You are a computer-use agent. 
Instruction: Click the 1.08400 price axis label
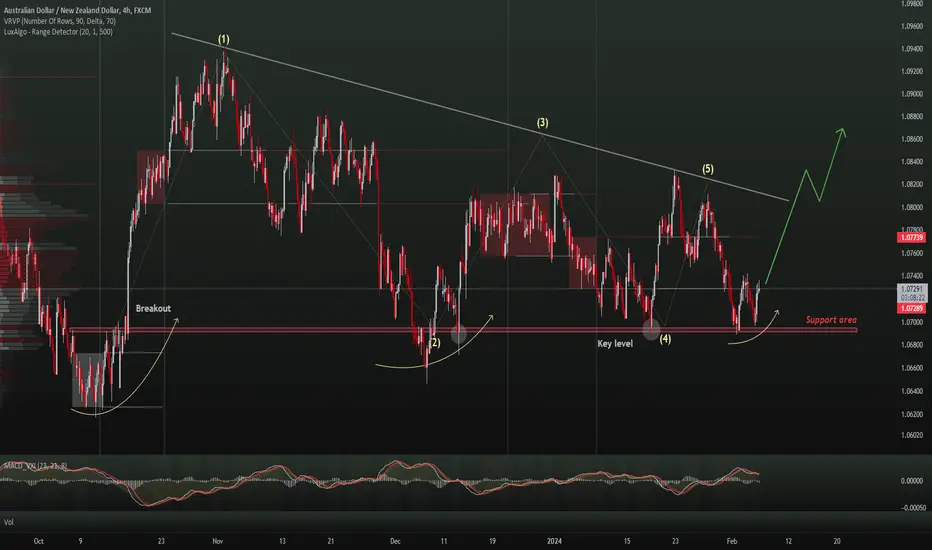pyautogui.click(x=911, y=162)
